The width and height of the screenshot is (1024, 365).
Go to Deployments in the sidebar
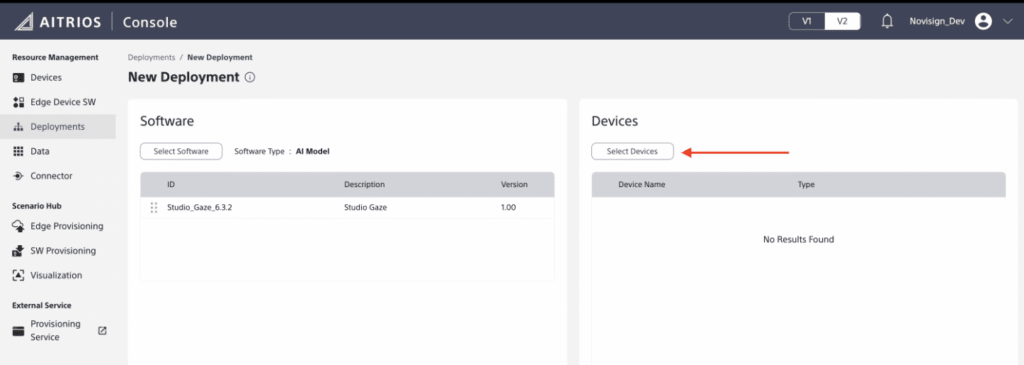[x=57, y=127]
